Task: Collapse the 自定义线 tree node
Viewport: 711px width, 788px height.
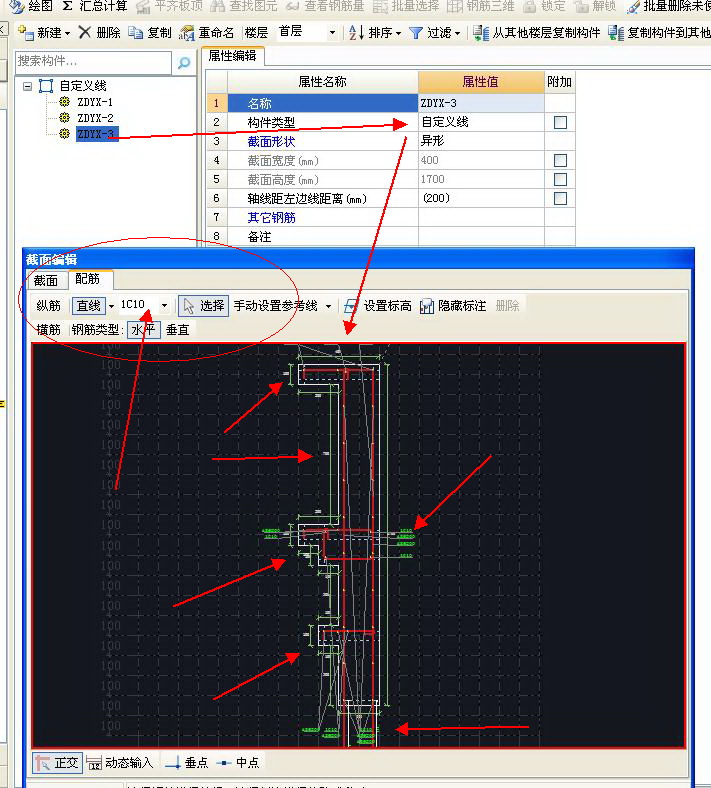Action: click(x=28, y=86)
